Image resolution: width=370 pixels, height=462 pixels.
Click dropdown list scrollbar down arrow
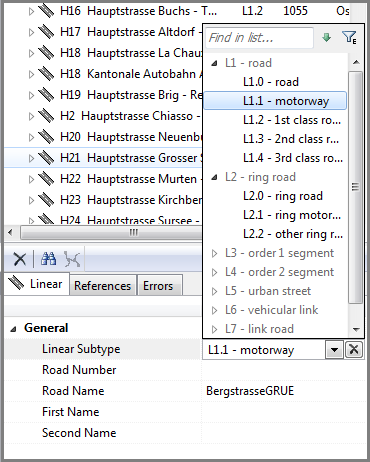[x=356, y=329]
